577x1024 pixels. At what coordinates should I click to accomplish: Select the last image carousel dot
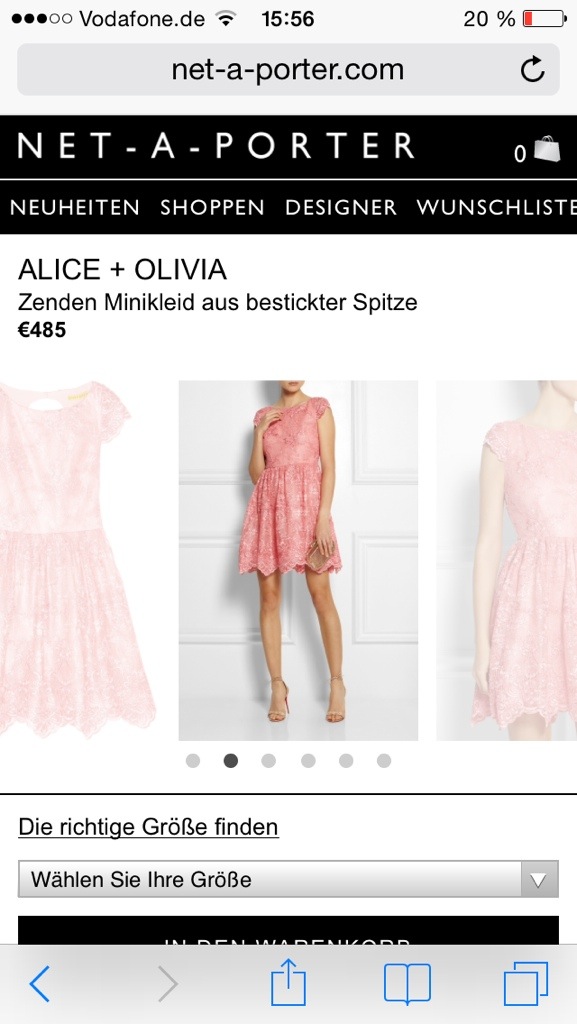pos(384,761)
